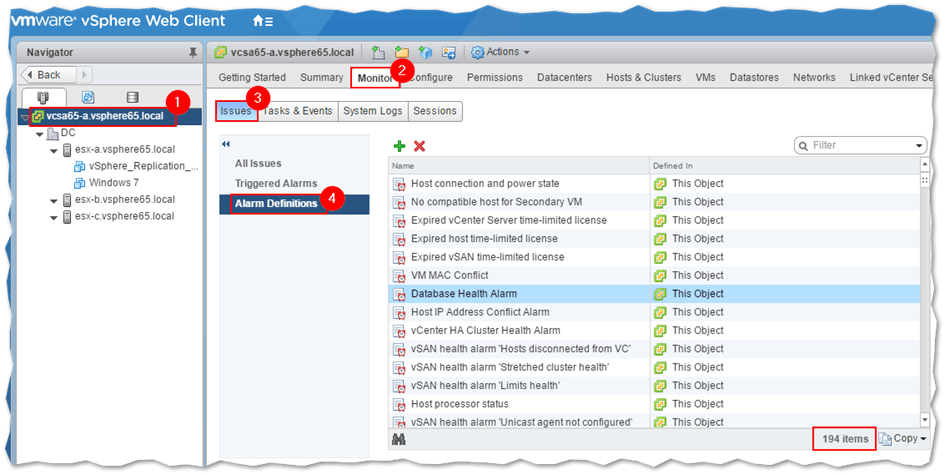
Task: Click the VM icon next to vSphere_Replication_
Action: [x=80, y=166]
